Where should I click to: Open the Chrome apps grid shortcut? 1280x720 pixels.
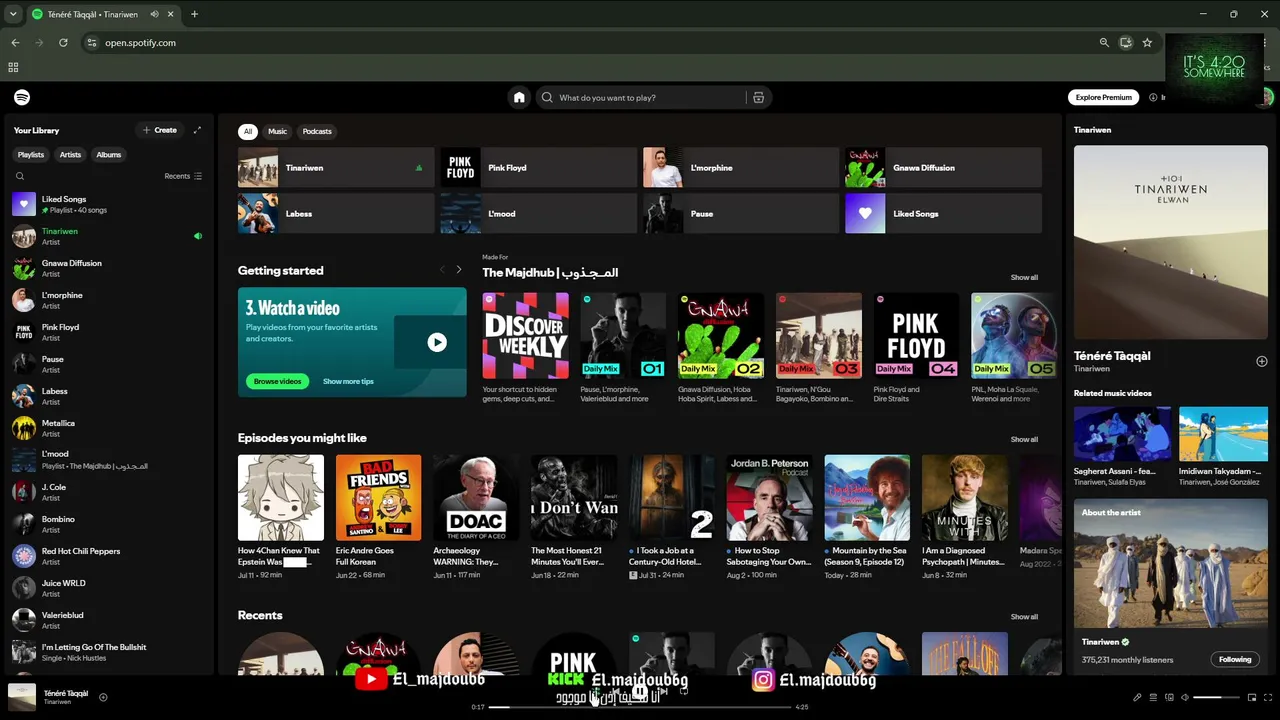[13, 67]
